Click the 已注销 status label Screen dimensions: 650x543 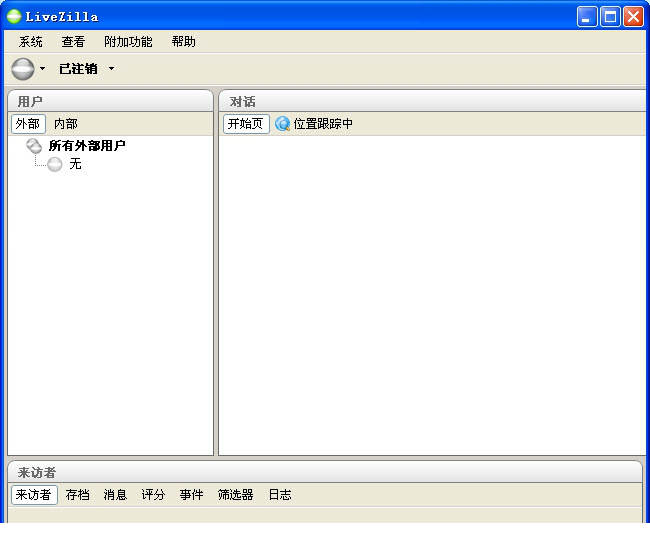click(78, 68)
